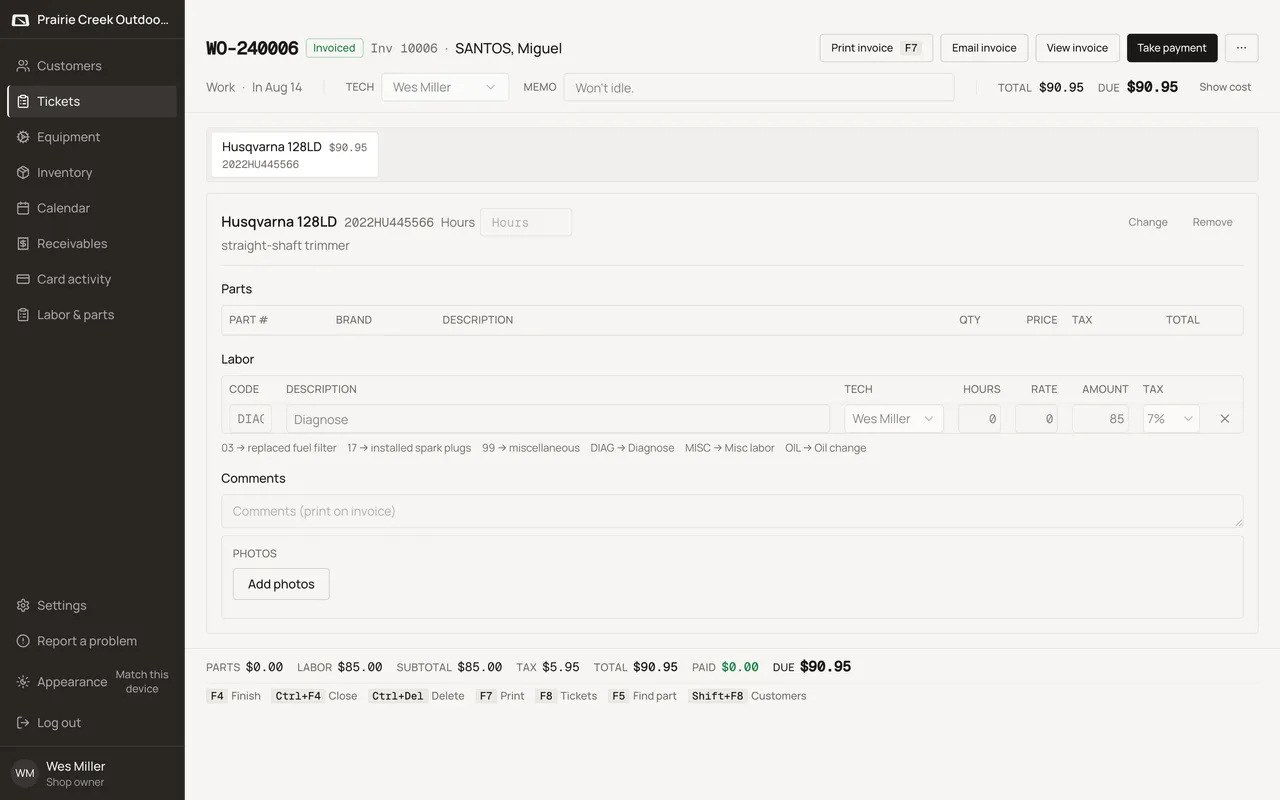1280x800 pixels.
Task: Click the 'MISC → Misc labor' shortcut
Action: (730, 448)
